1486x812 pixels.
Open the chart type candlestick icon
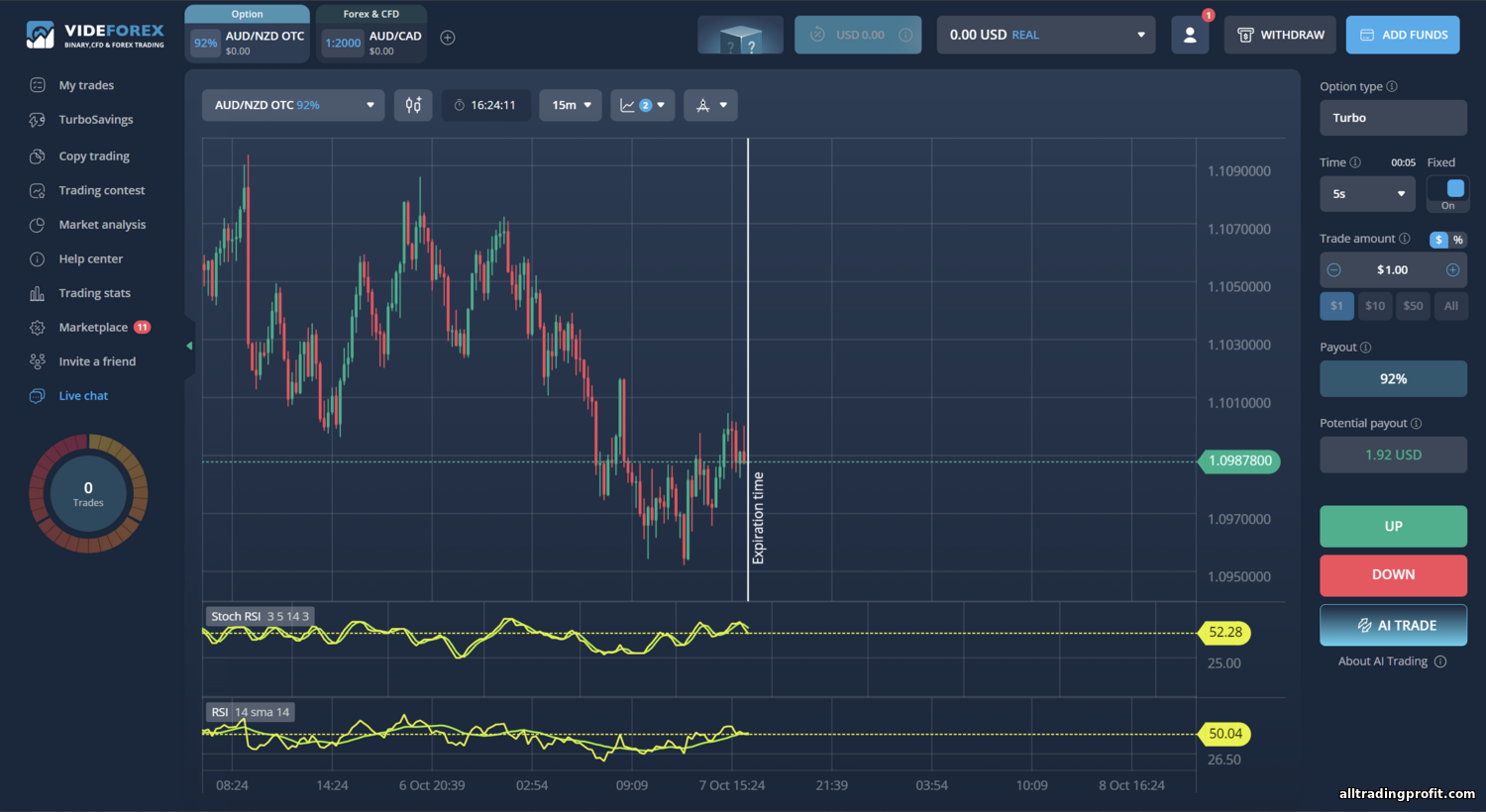[x=413, y=105]
